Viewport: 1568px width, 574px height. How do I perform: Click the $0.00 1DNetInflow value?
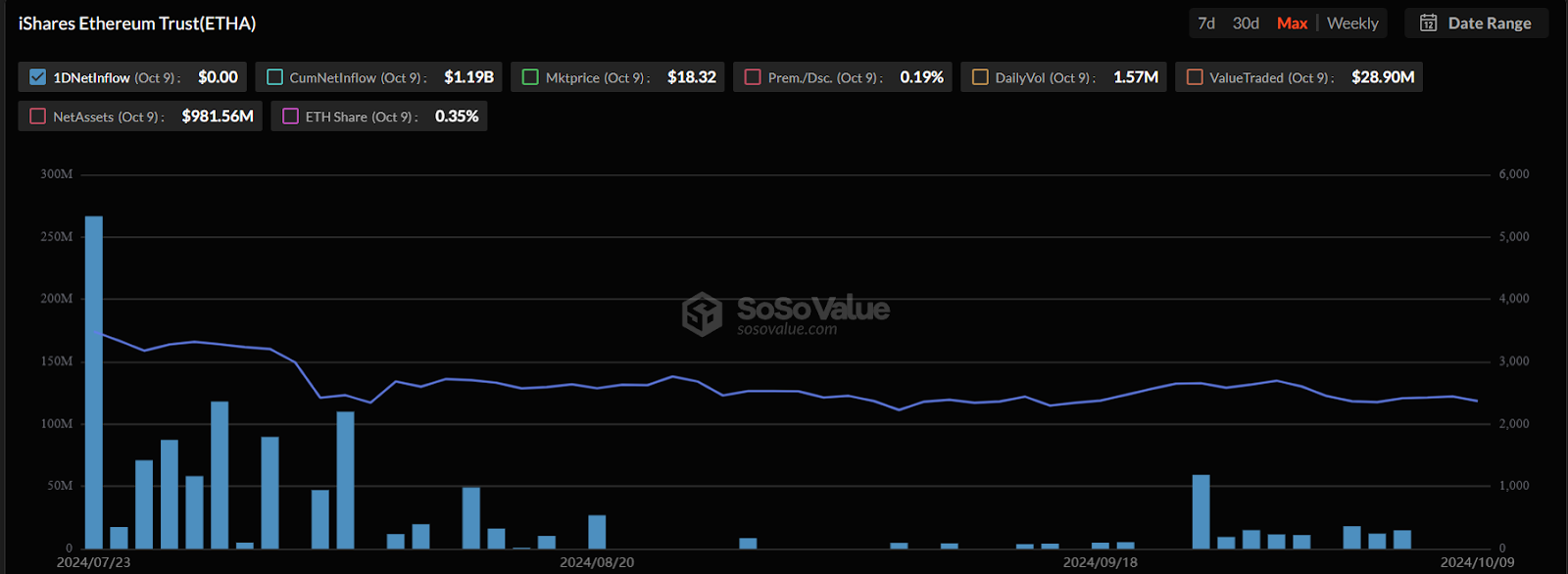218,77
